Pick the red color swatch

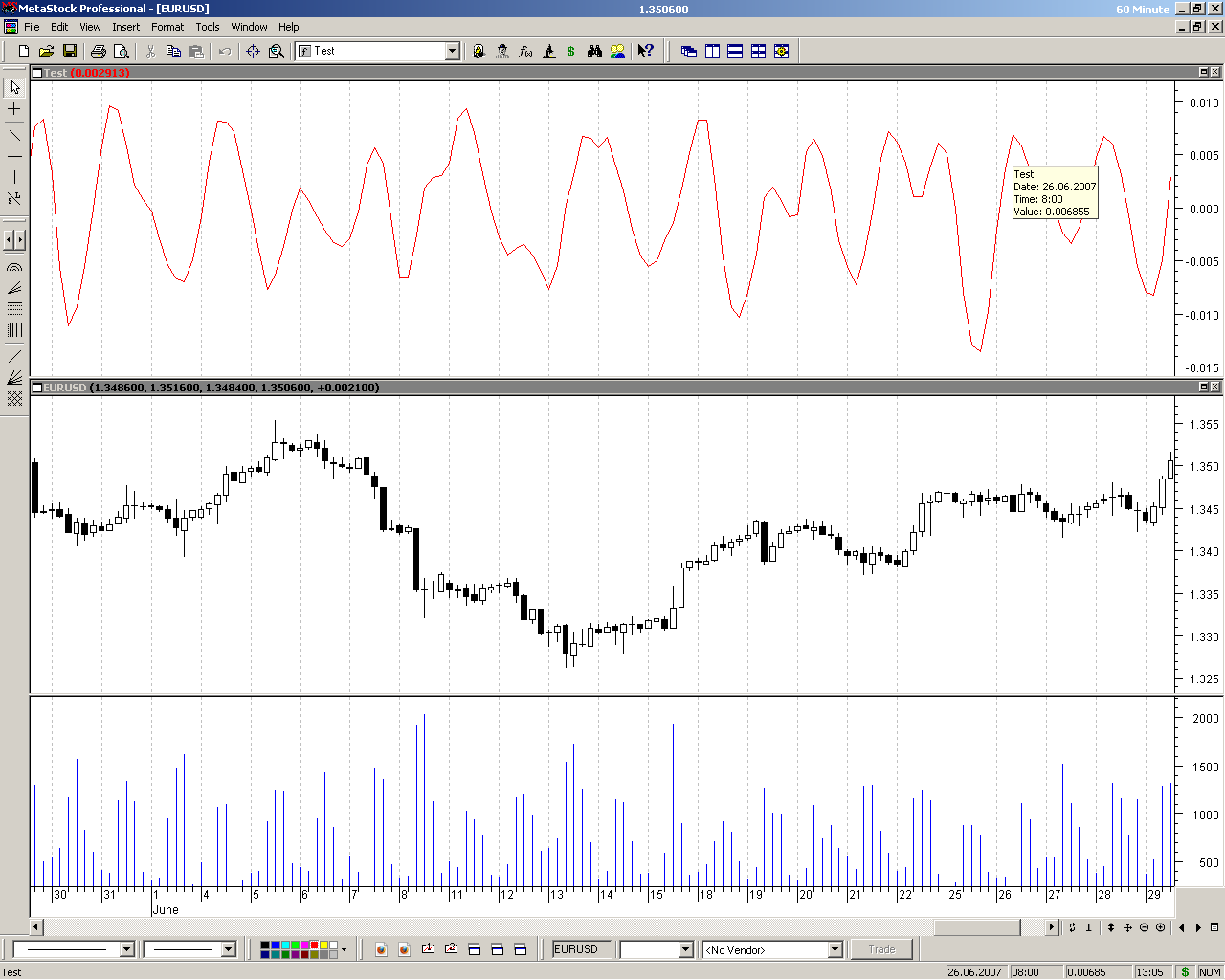pos(314,946)
